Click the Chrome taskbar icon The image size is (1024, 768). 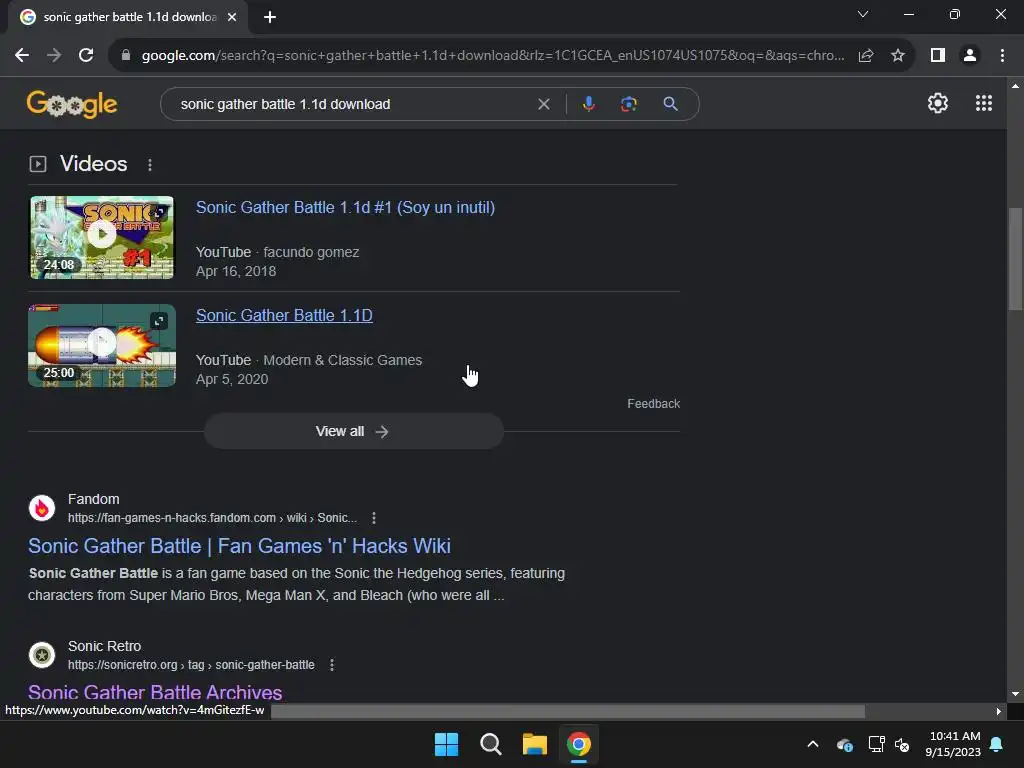tap(579, 744)
